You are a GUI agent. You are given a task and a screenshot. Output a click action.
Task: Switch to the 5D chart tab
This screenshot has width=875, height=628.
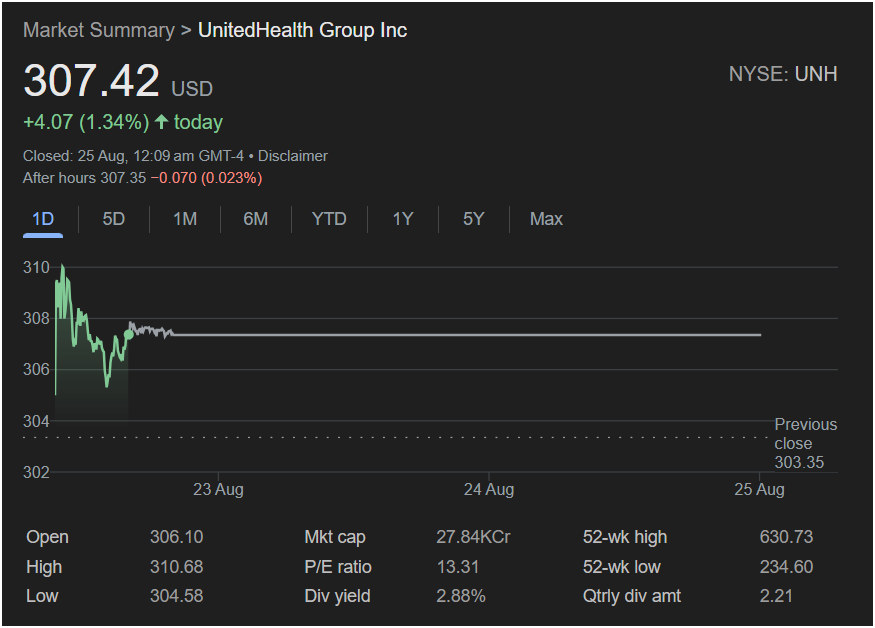pos(114,219)
